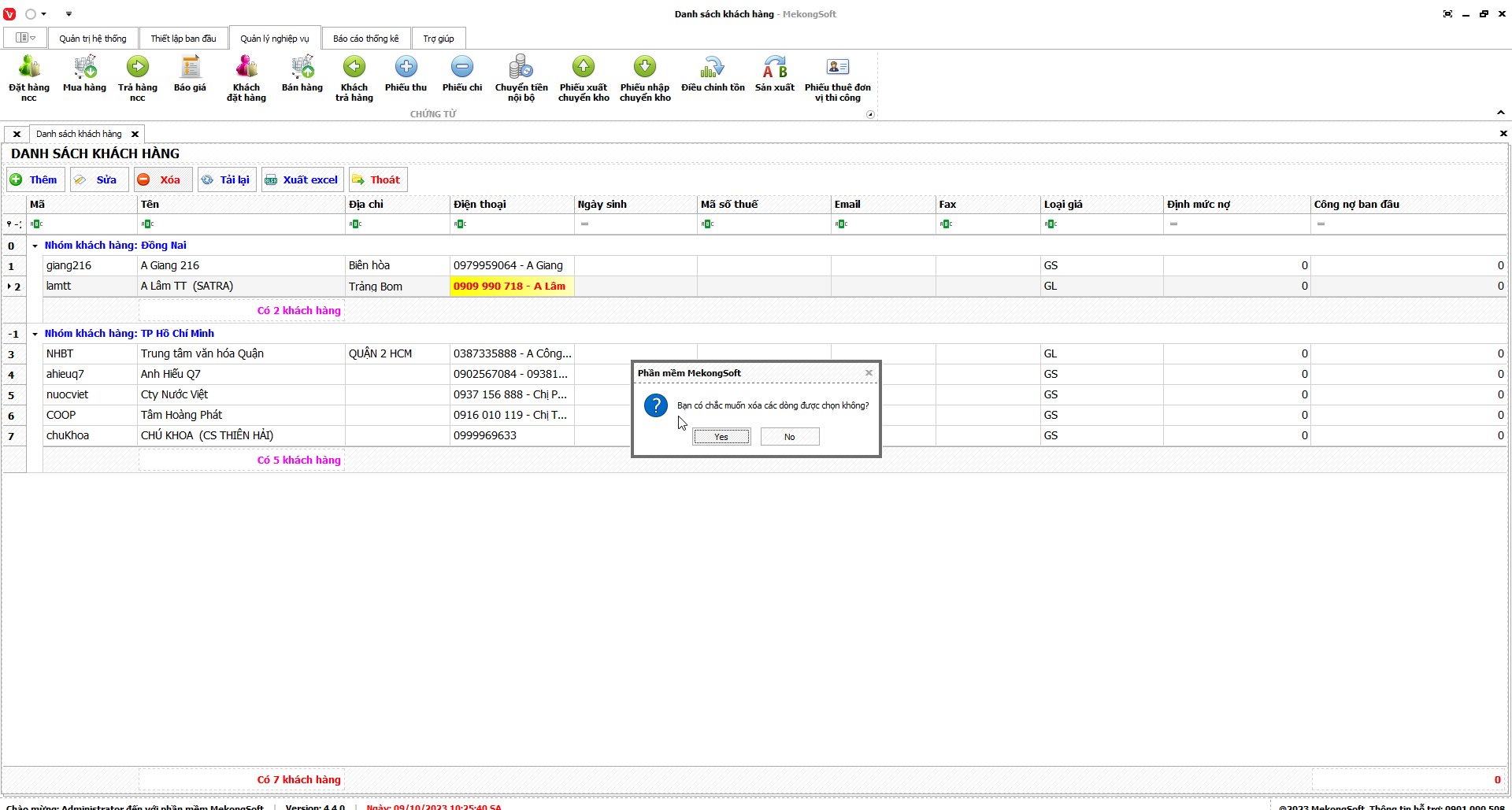Image resolution: width=1512 pixels, height=810 pixels.
Task: Open the Đặt hàng ncc ribbon icon
Action: coord(29,68)
